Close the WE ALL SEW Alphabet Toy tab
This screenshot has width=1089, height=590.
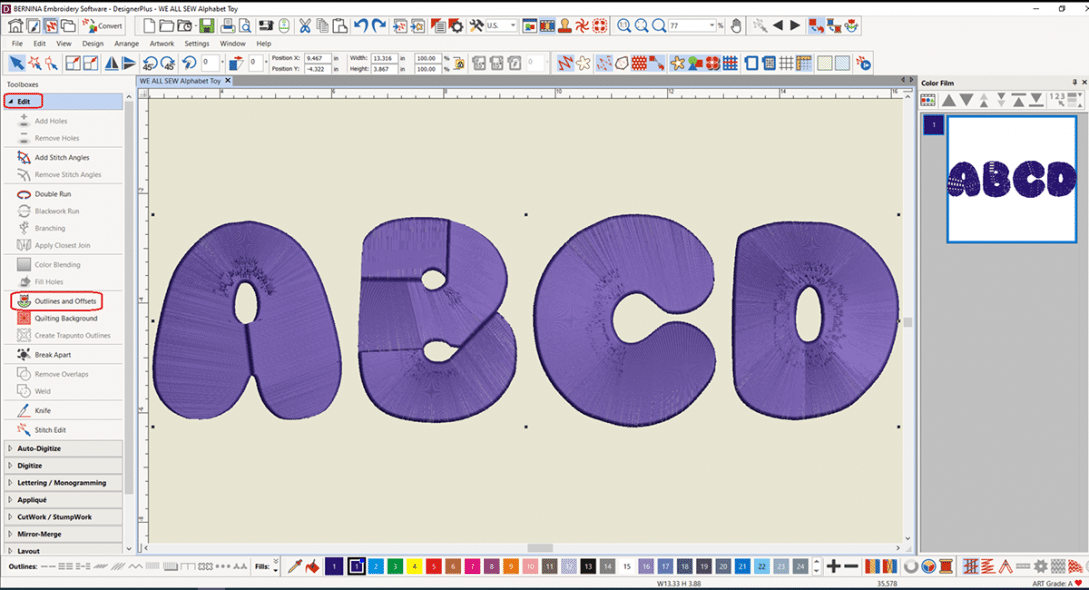coord(228,81)
